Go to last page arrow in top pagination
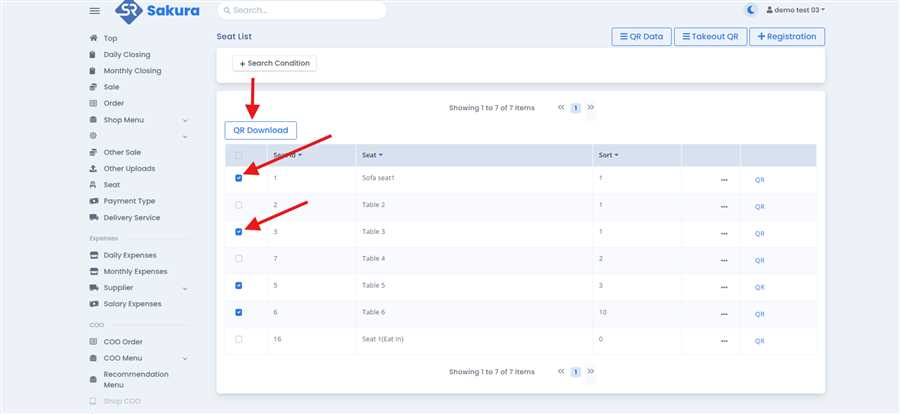Screen dimensions: 900x414 pos(591,107)
